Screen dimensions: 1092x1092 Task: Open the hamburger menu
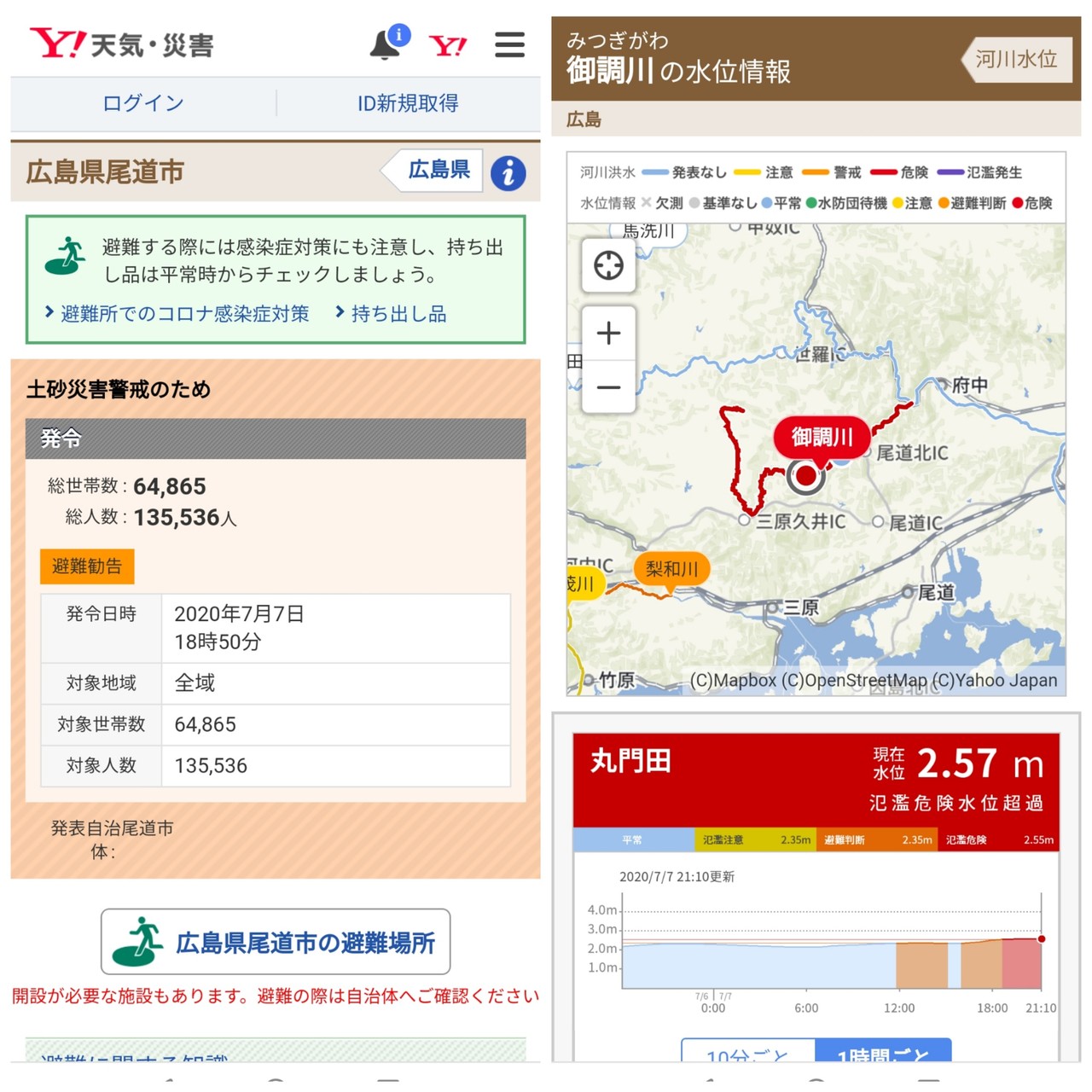tap(509, 44)
